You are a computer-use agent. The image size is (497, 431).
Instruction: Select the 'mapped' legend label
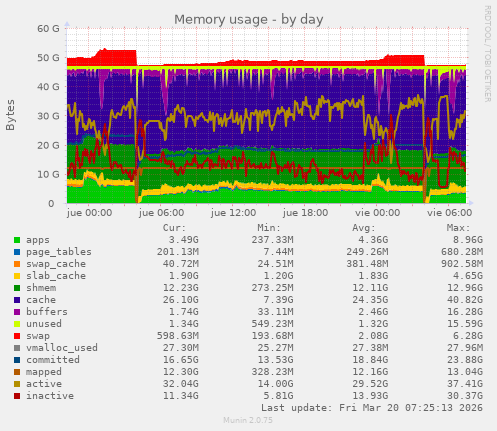click(x=44, y=372)
